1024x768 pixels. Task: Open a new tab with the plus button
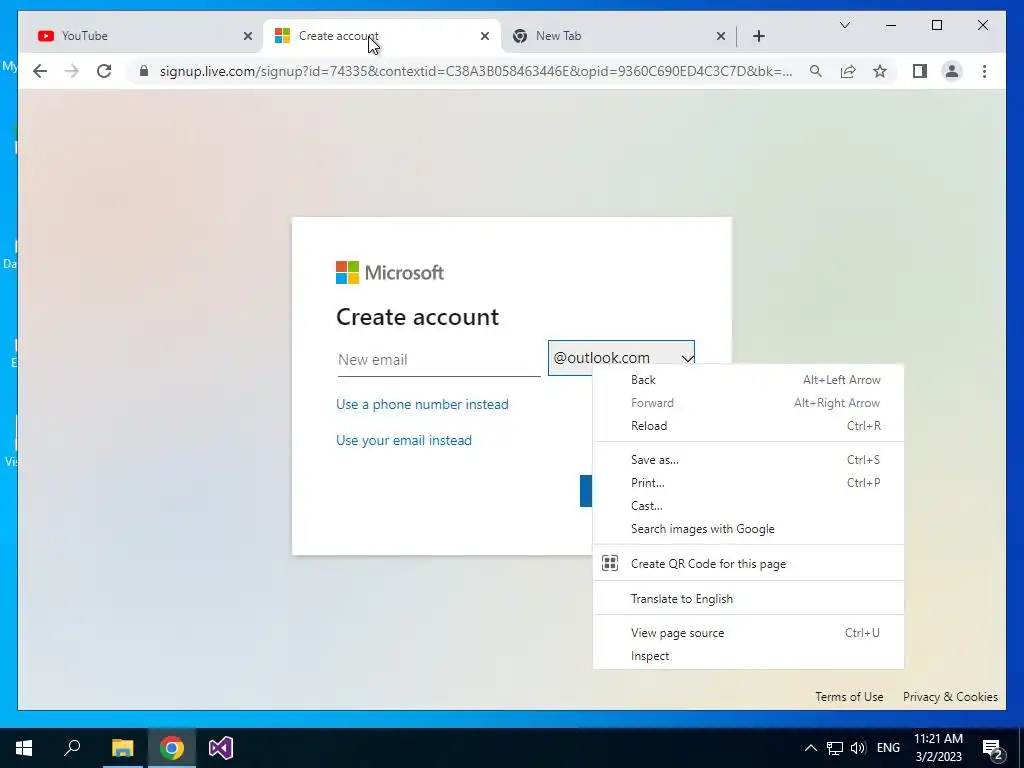(x=759, y=36)
